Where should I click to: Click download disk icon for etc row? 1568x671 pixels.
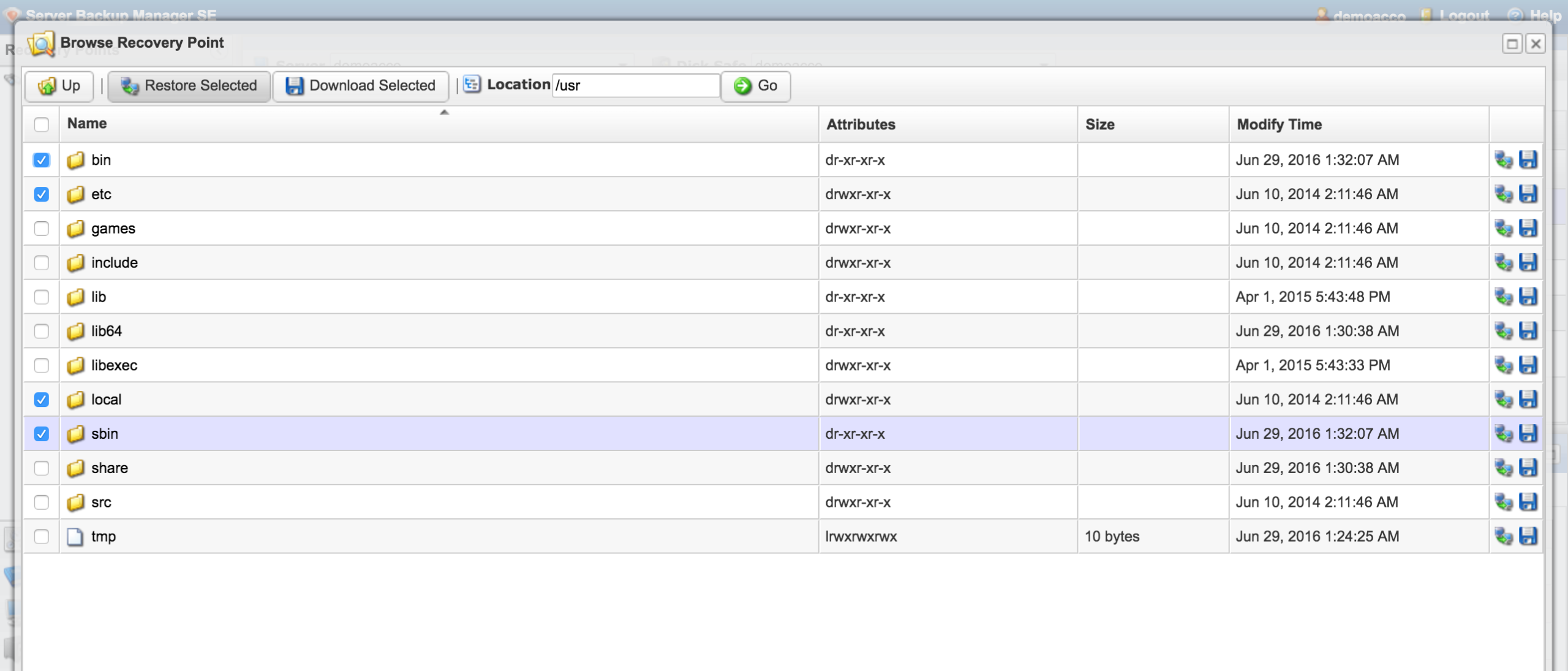pyautogui.click(x=1528, y=194)
